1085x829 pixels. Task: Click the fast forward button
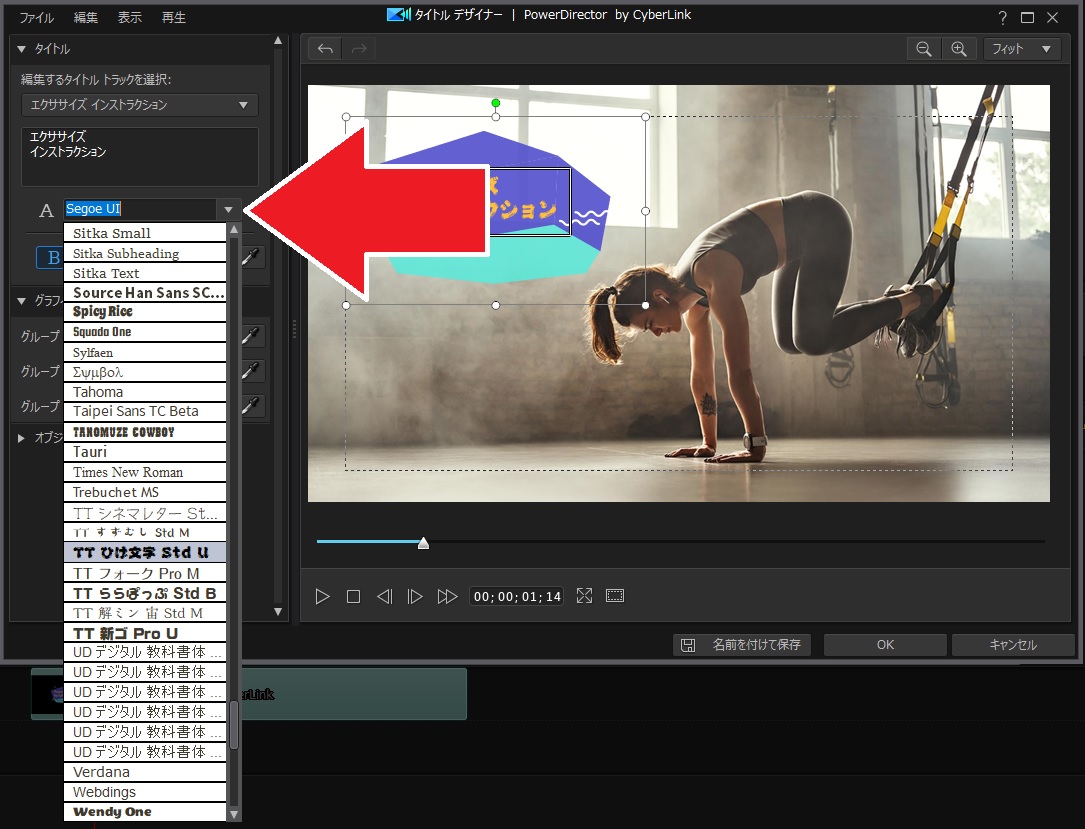click(447, 596)
